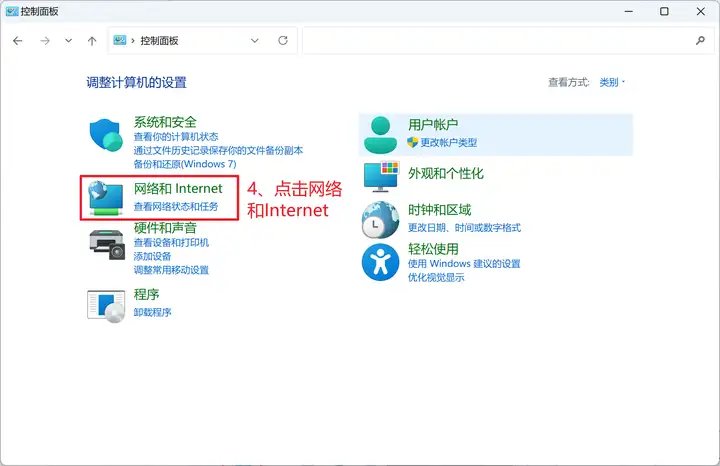Expand the recent locations dropdown
720x466 pixels.
pyautogui.click(x=68, y=40)
